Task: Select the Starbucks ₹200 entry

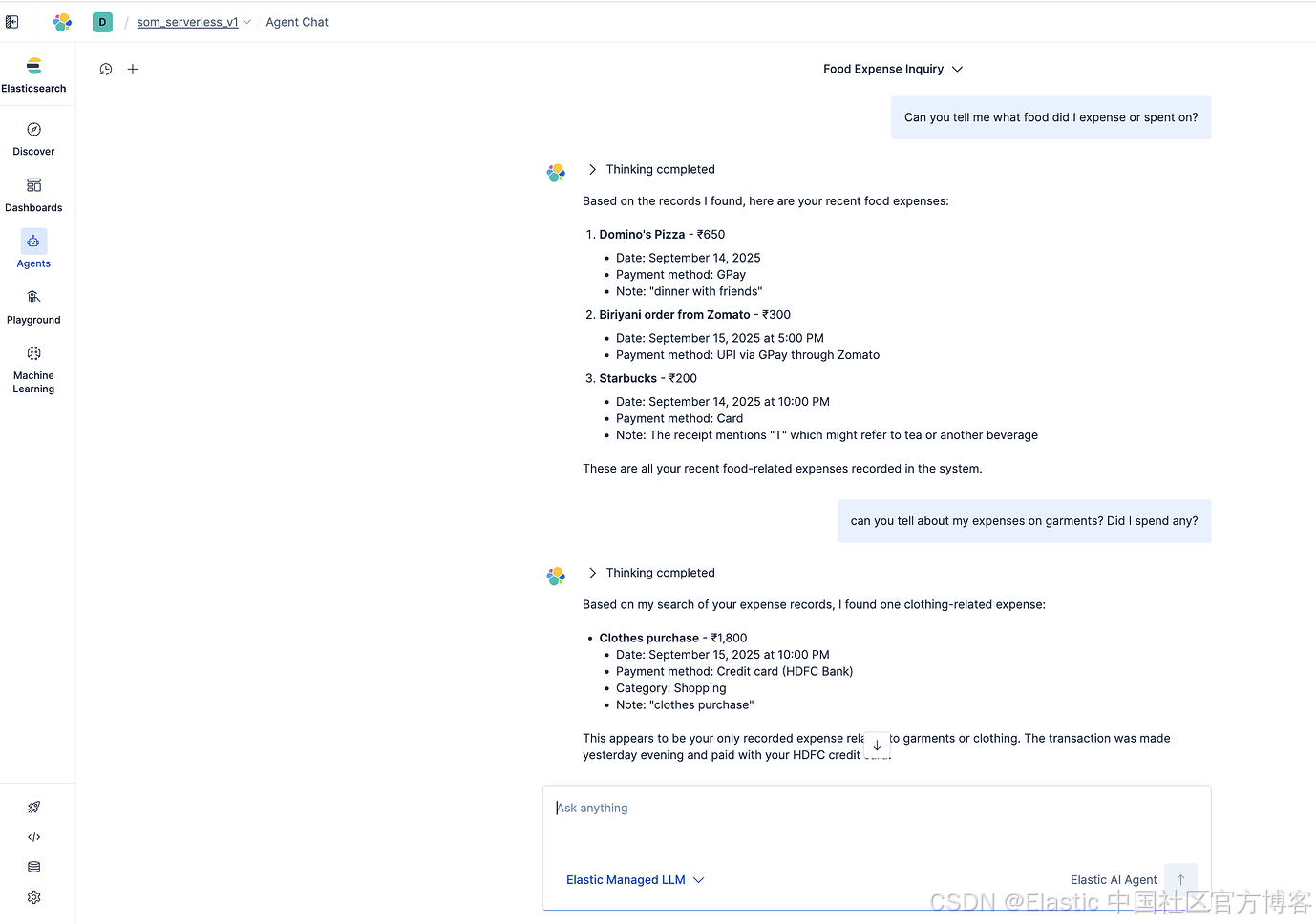Action: 647,378
